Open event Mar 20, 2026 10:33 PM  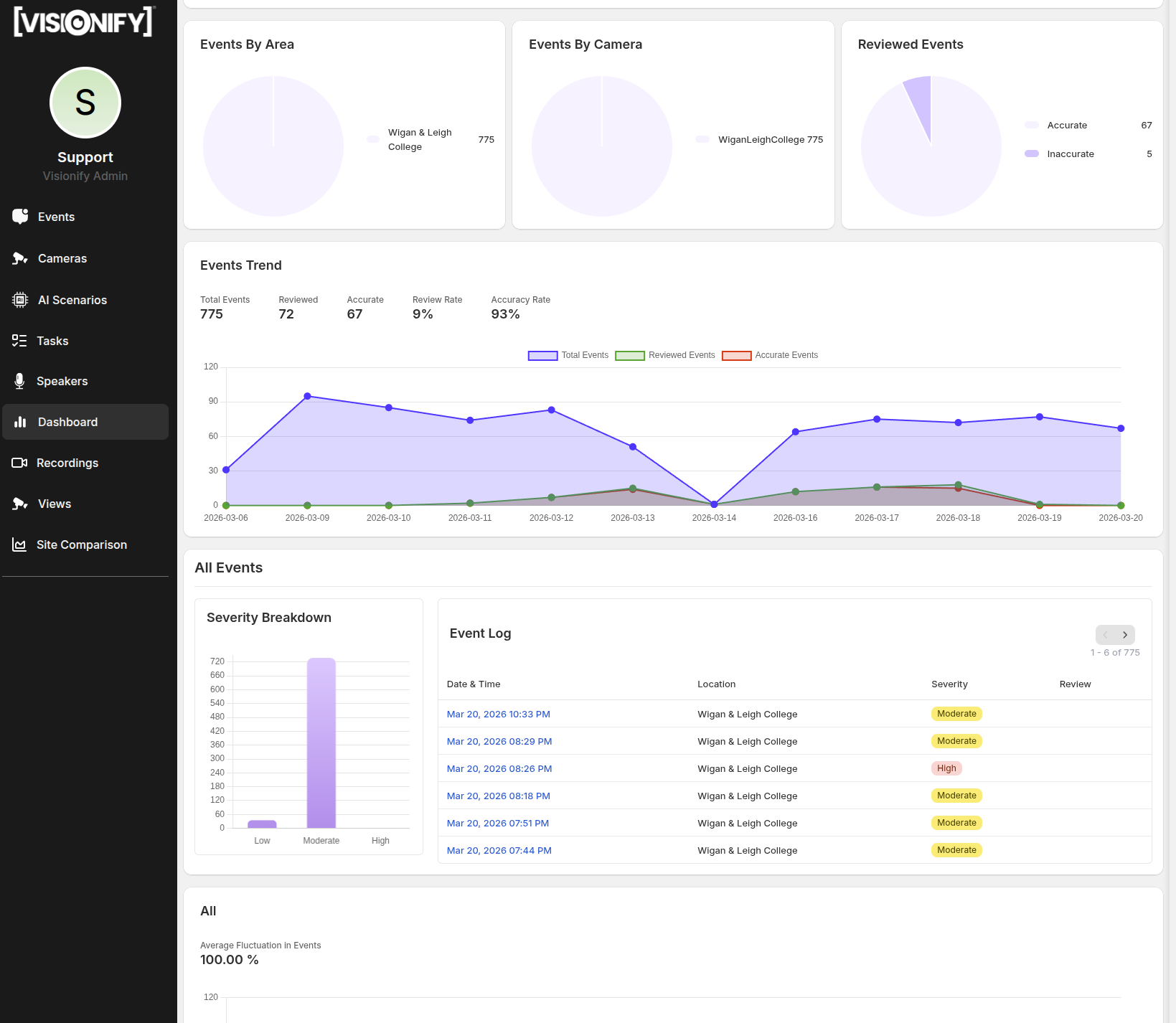(x=499, y=714)
